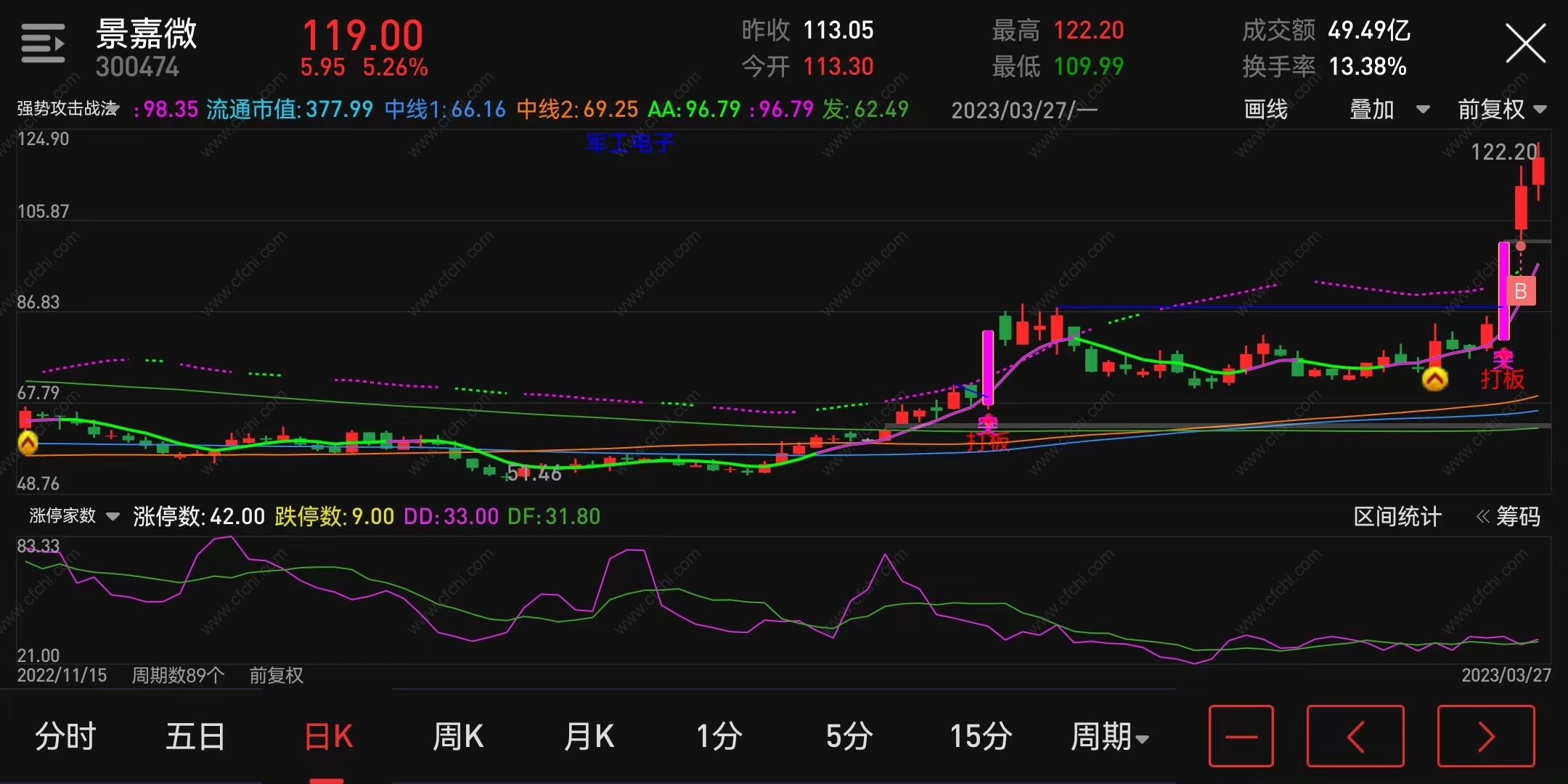This screenshot has height=784, width=1568.
Task: Close the chart with X icon
Action: [1525, 44]
